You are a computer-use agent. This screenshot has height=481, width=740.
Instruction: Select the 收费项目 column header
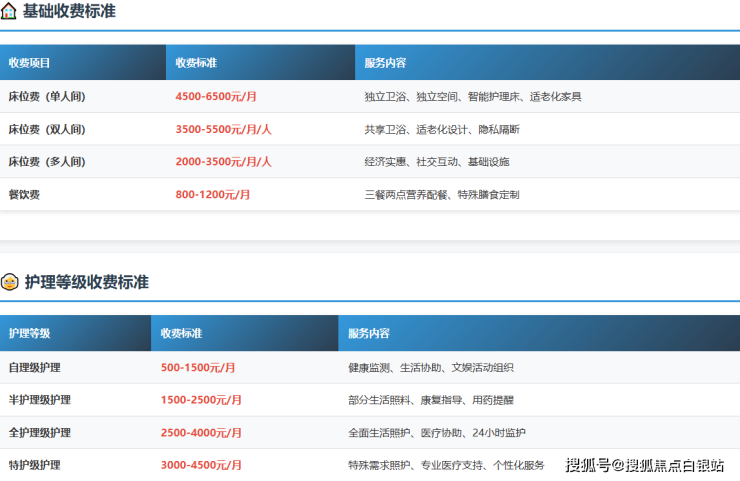[29, 63]
